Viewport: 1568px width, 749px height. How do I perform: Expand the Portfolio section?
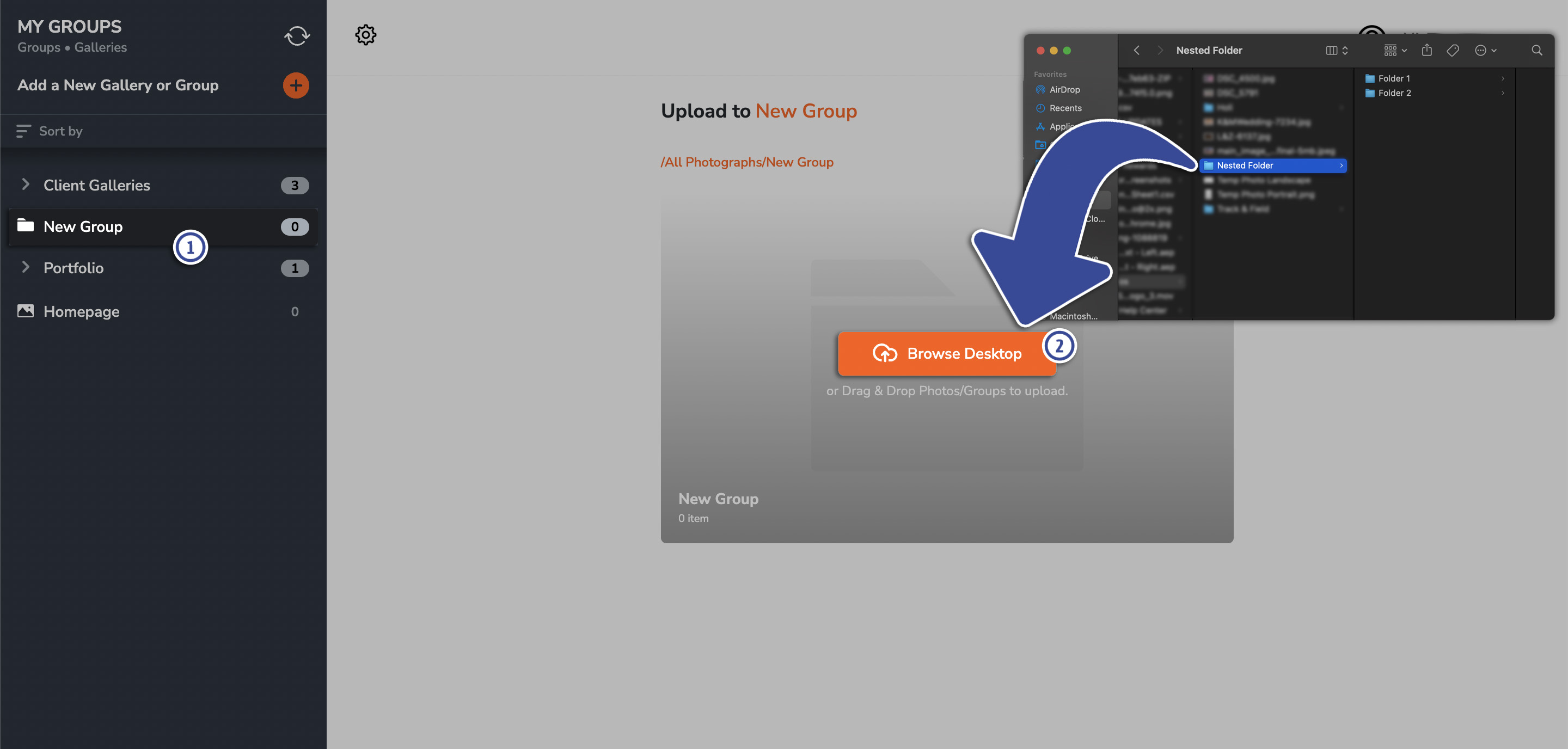25,268
